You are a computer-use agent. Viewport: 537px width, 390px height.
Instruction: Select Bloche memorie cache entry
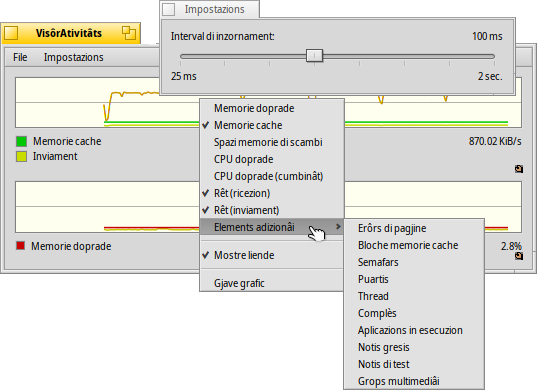pyautogui.click(x=414, y=245)
